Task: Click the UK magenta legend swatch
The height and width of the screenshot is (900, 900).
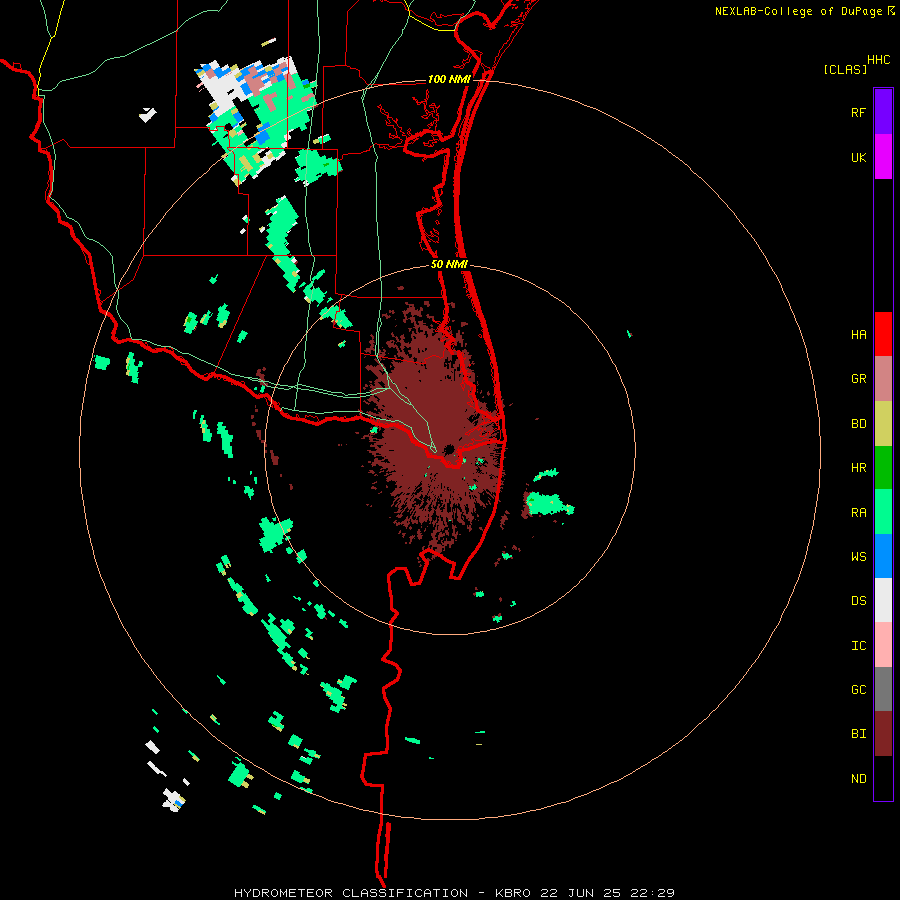Action: [883, 157]
